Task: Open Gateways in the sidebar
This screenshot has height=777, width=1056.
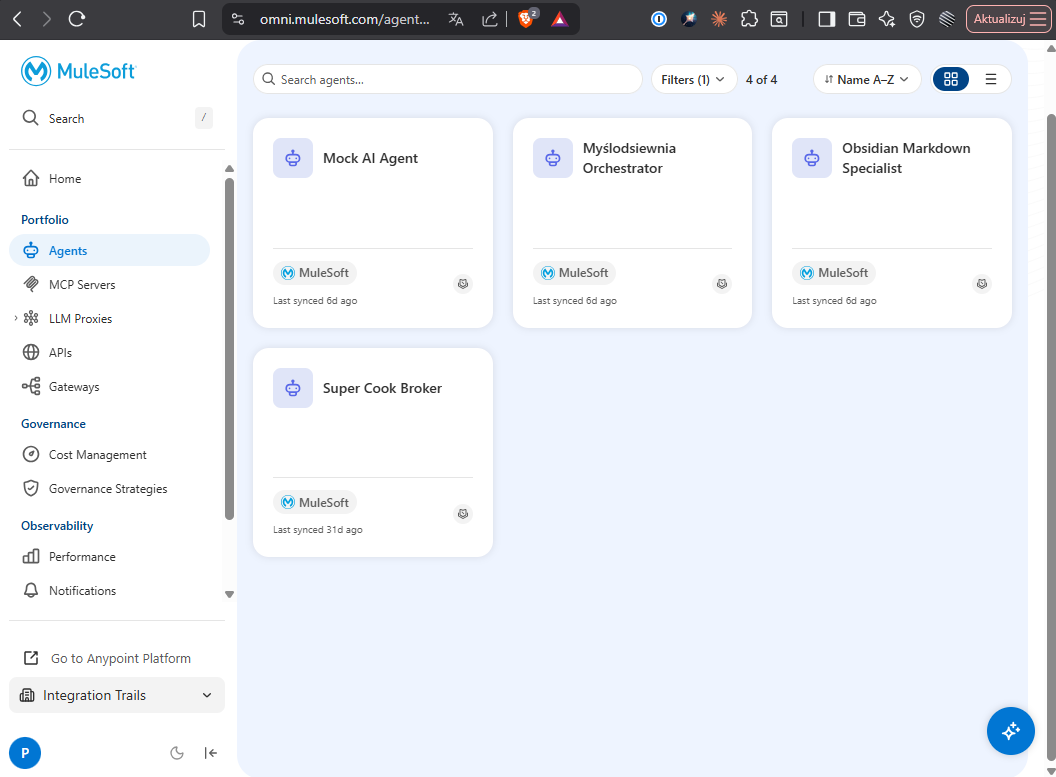Action: tap(110, 386)
